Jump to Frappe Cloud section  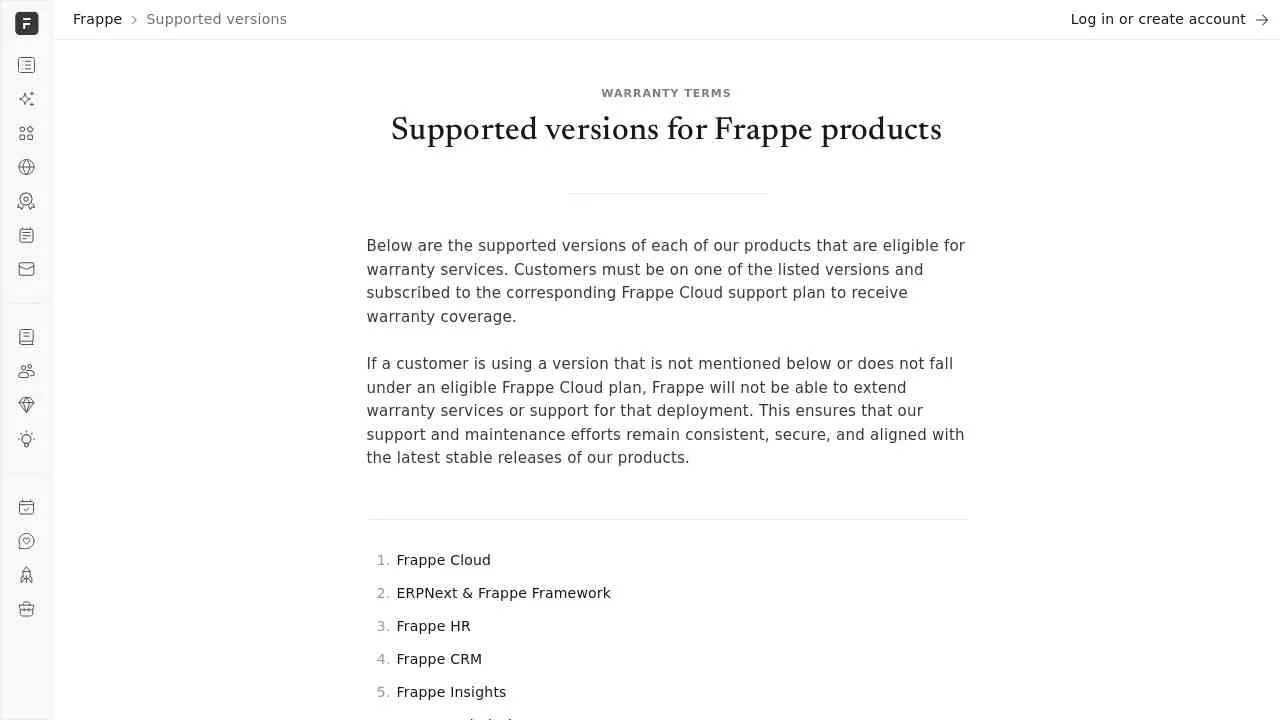click(x=443, y=560)
